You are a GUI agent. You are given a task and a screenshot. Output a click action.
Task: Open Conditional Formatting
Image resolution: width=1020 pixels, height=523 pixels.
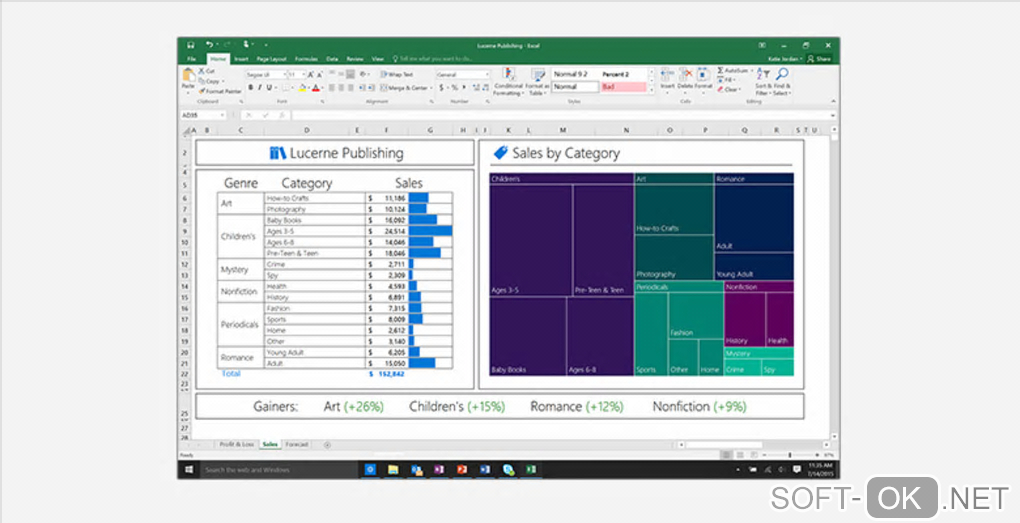[x=508, y=82]
